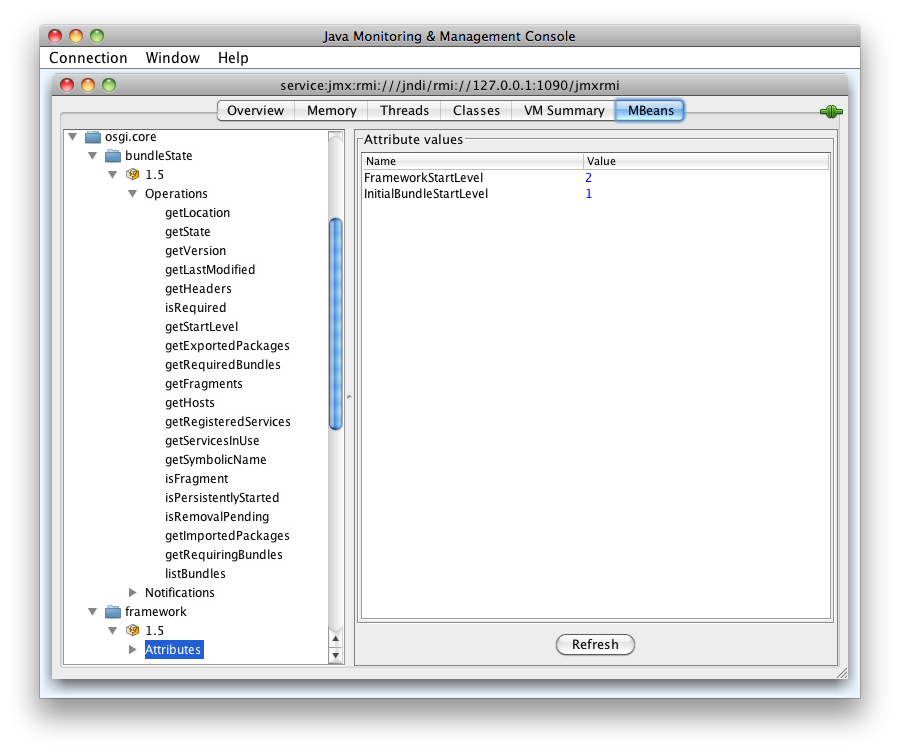Select the getImportedPackages operation
Viewport: 900px width, 753px height.
click(x=227, y=535)
